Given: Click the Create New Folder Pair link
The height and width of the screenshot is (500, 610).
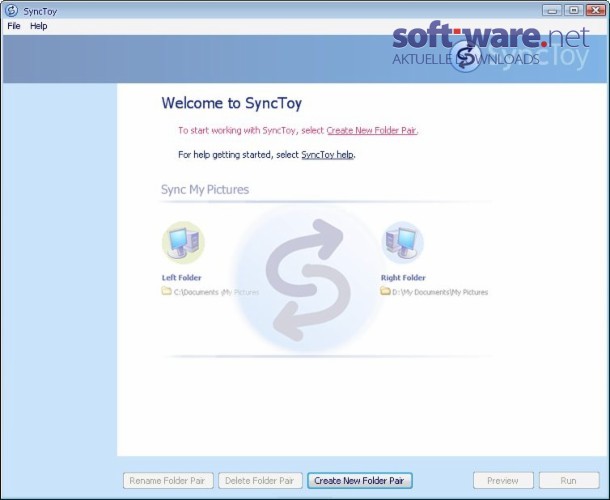Looking at the screenshot, I should (x=372, y=130).
